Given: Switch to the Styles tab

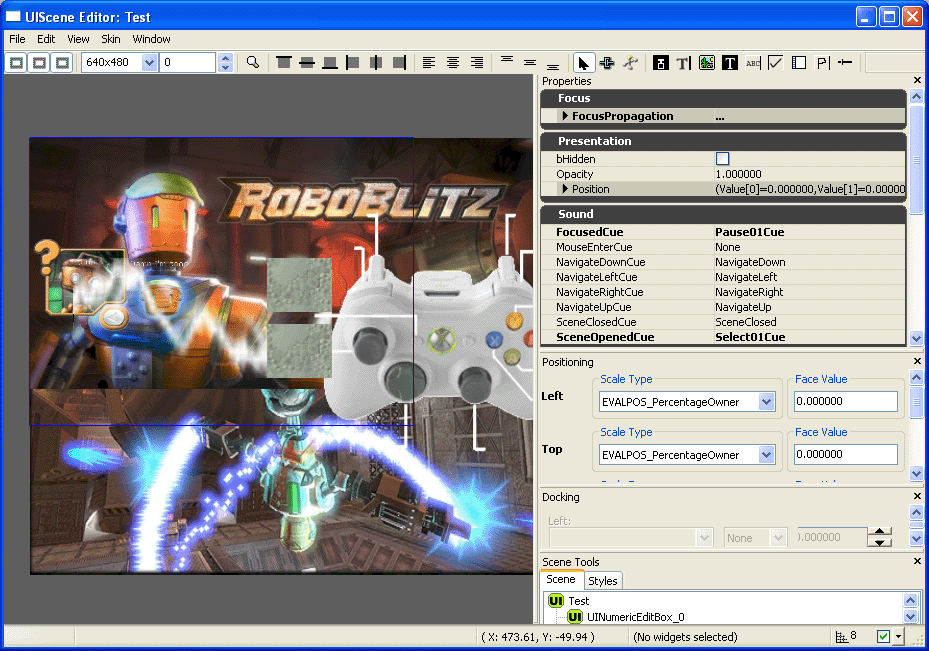Looking at the screenshot, I should [603, 581].
